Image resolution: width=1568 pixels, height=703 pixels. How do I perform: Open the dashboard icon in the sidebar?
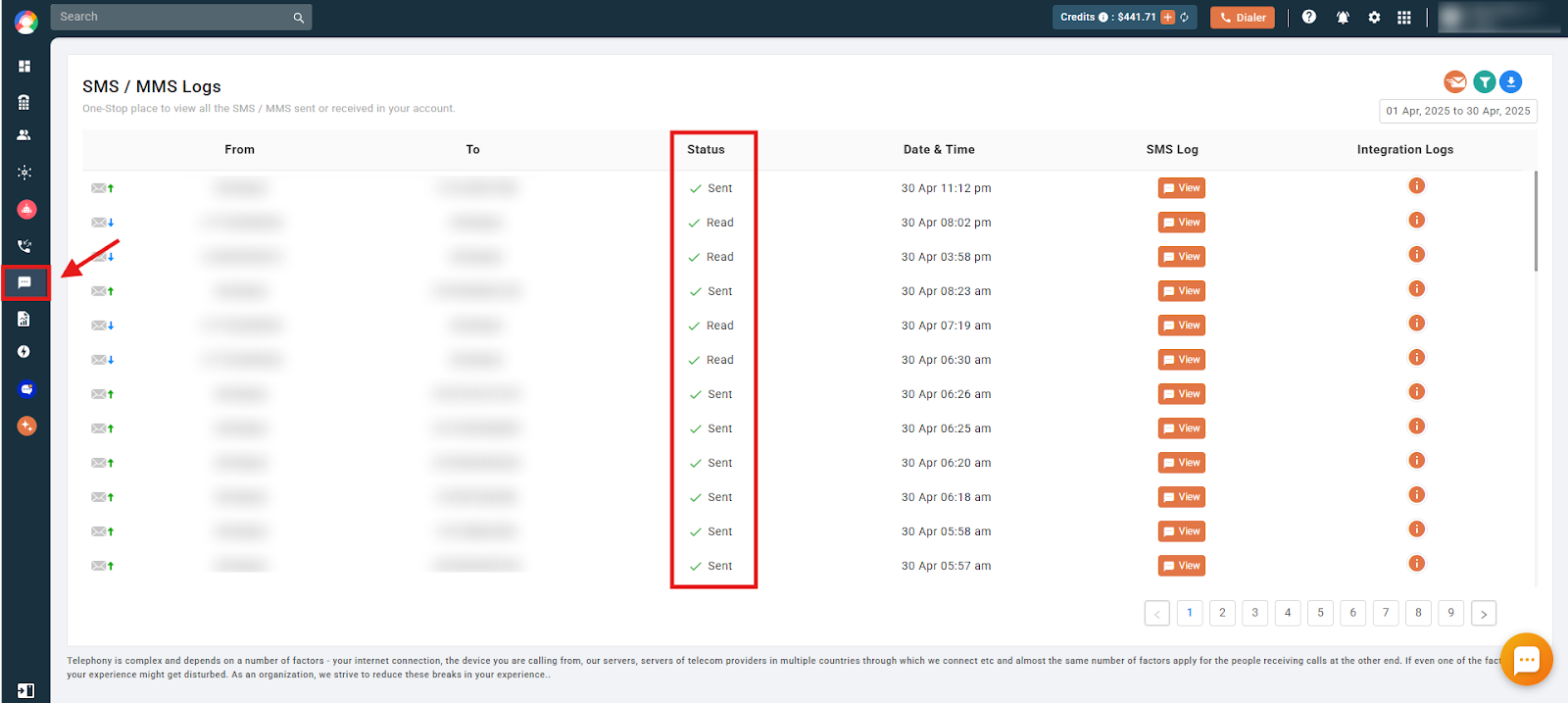(x=24, y=66)
